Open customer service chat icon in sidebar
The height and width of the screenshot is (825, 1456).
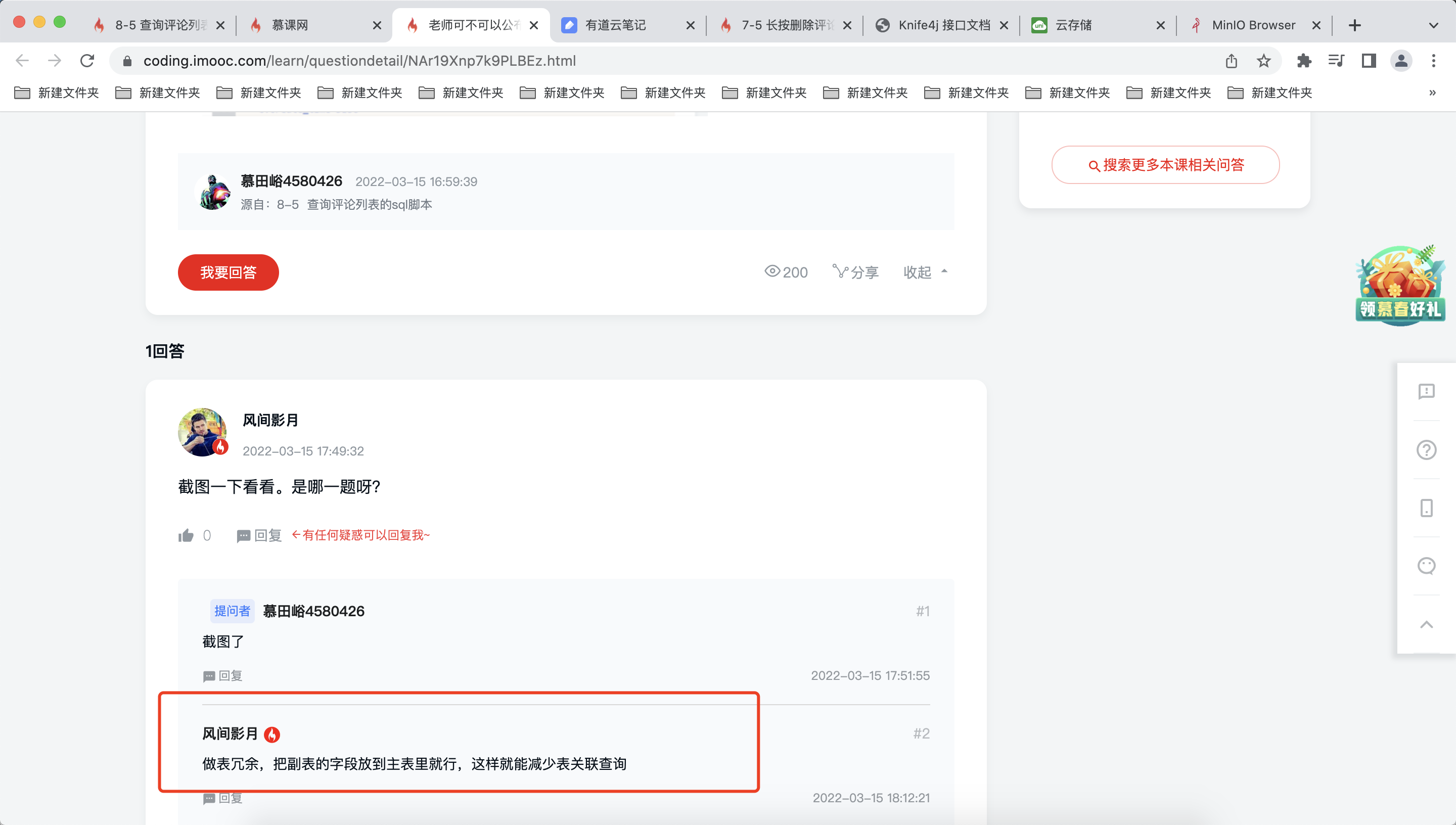coord(1426,566)
